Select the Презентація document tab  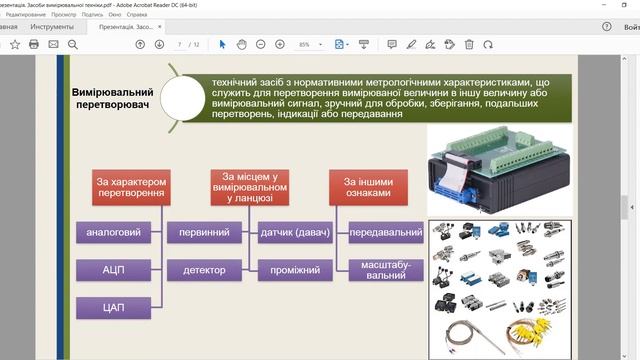125,27
